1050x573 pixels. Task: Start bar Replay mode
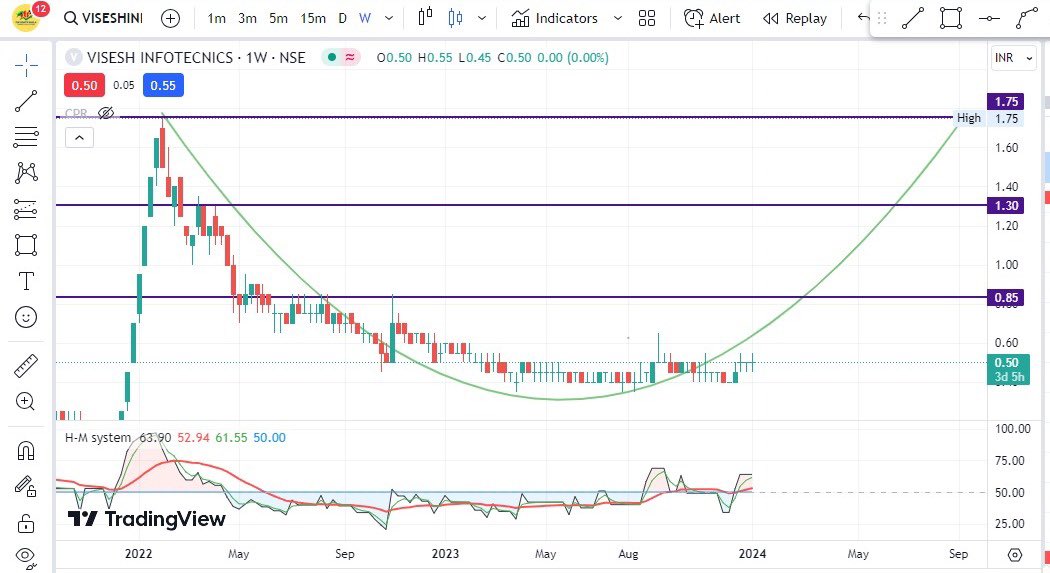(795, 18)
